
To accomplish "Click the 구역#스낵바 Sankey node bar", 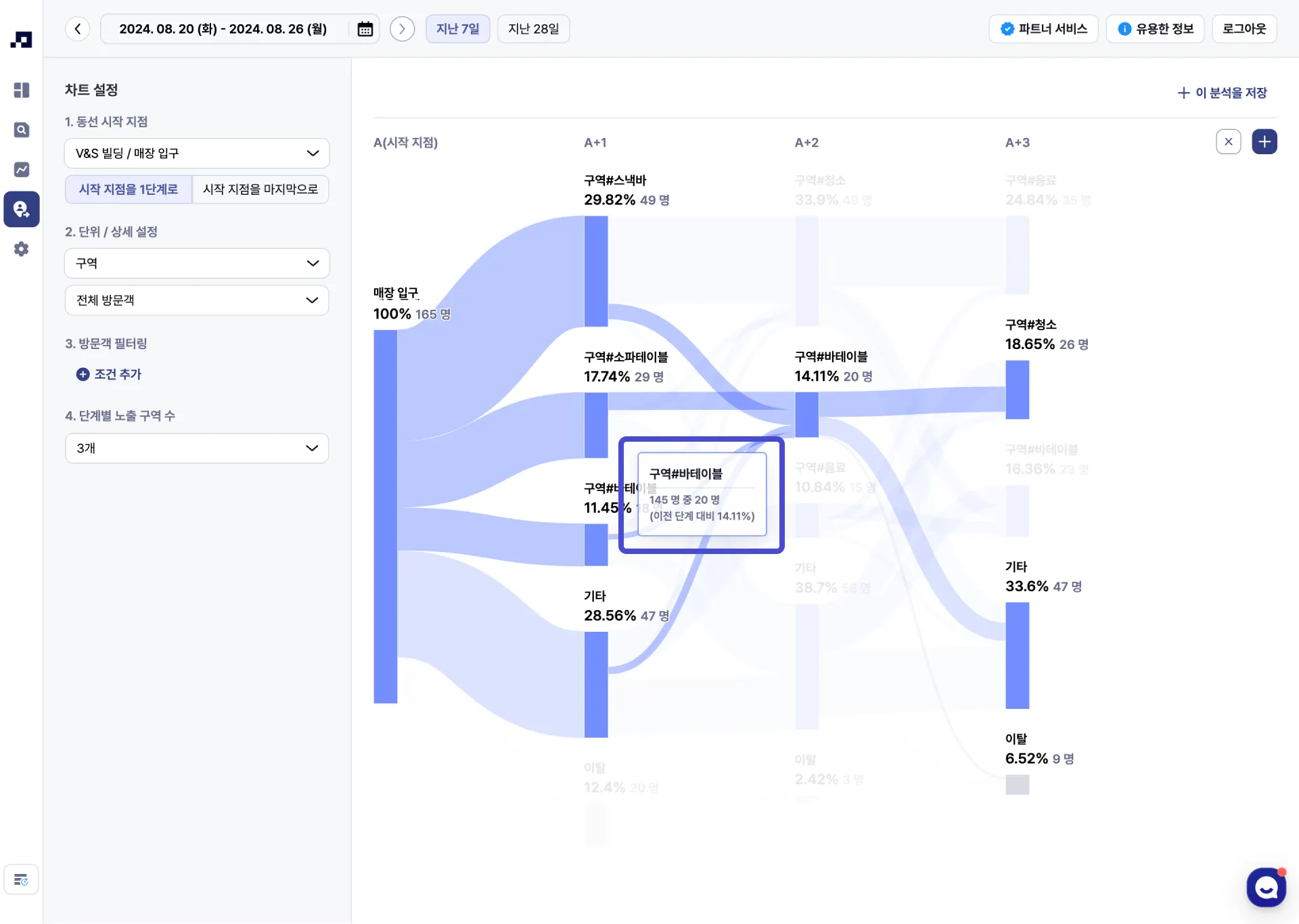I will point(595,271).
